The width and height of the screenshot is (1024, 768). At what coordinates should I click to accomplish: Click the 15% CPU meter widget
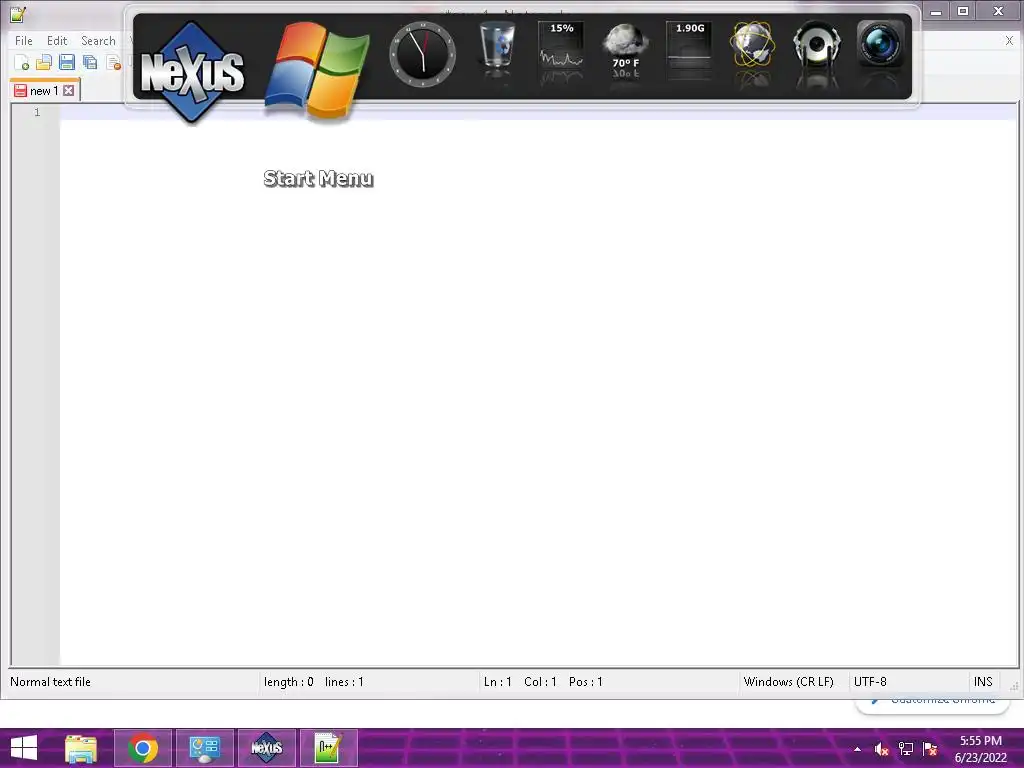pyautogui.click(x=561, y=45)
